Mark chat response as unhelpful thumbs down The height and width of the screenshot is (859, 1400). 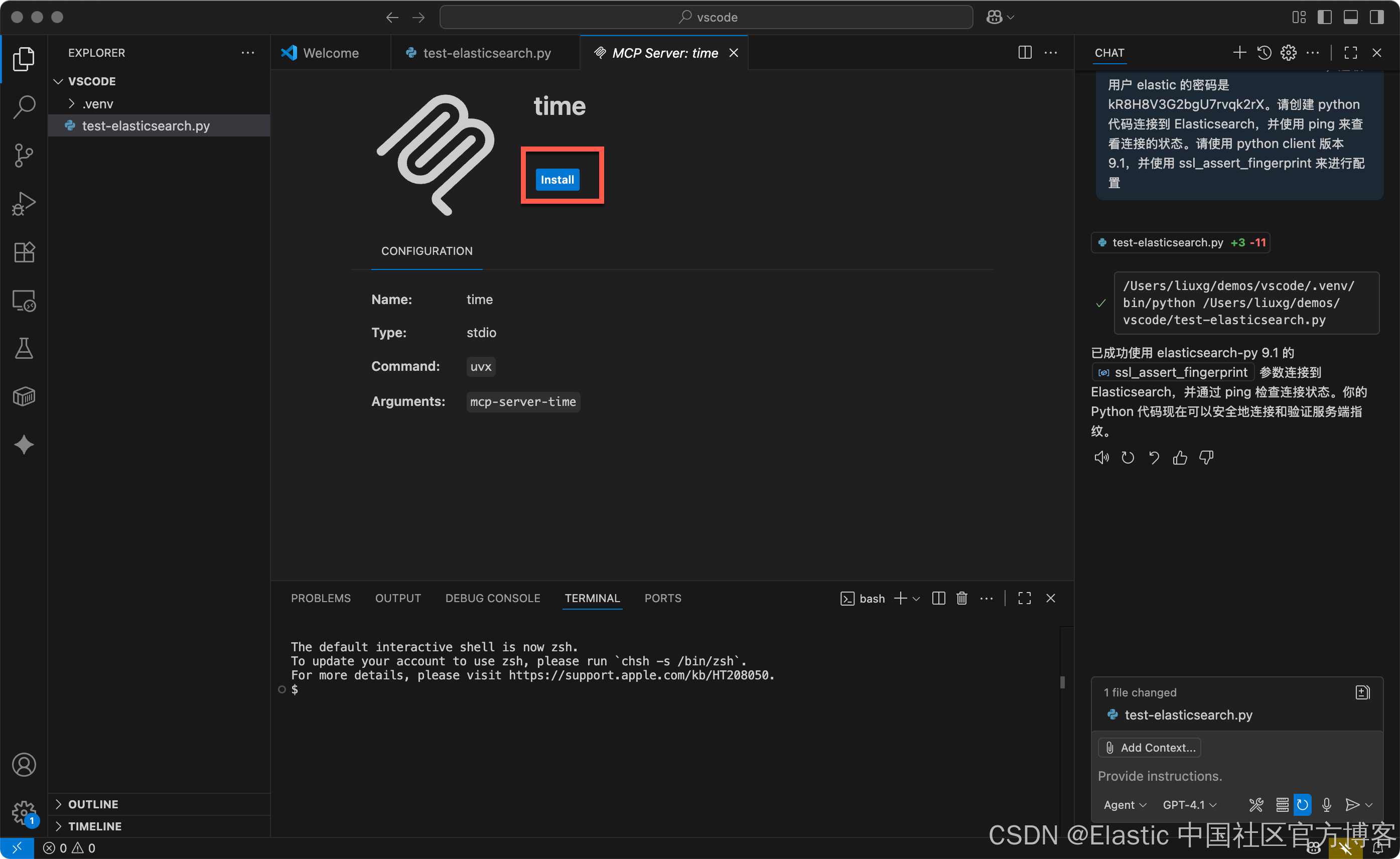[x=1206, y=458]
